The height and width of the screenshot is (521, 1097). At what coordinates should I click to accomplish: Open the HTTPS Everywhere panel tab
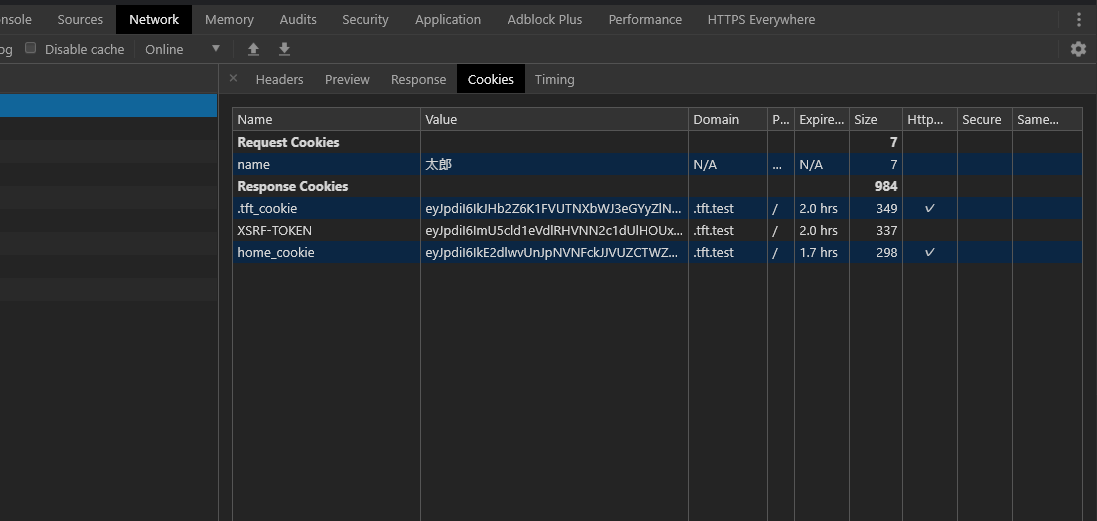tap(760, 19)
